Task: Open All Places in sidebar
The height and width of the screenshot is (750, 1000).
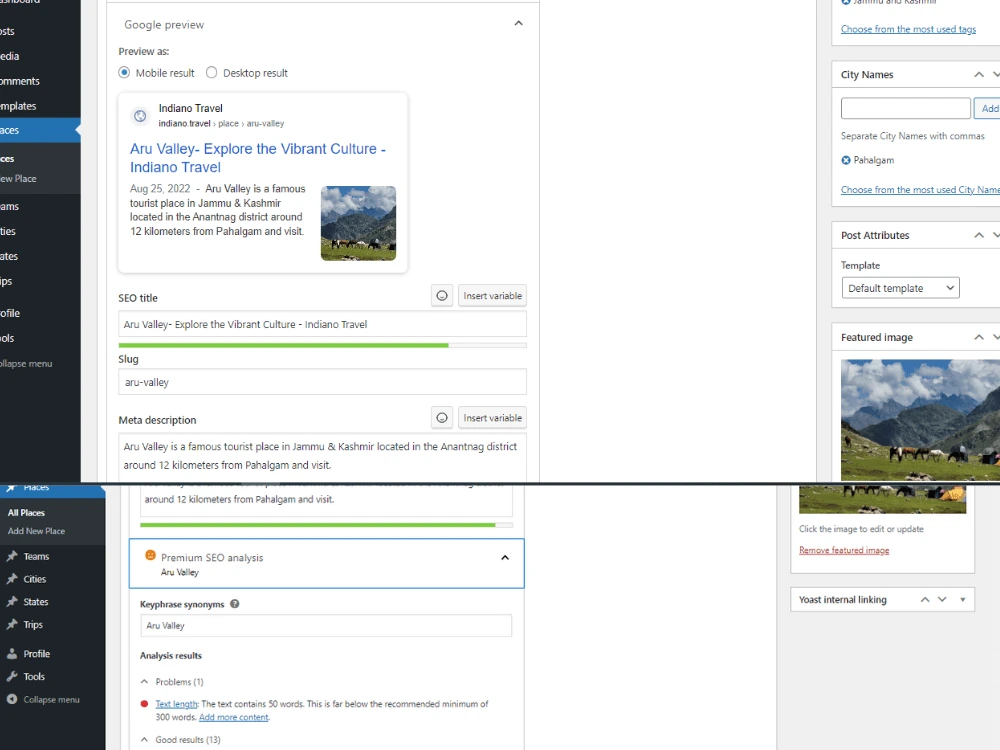Action: (26, 513)
